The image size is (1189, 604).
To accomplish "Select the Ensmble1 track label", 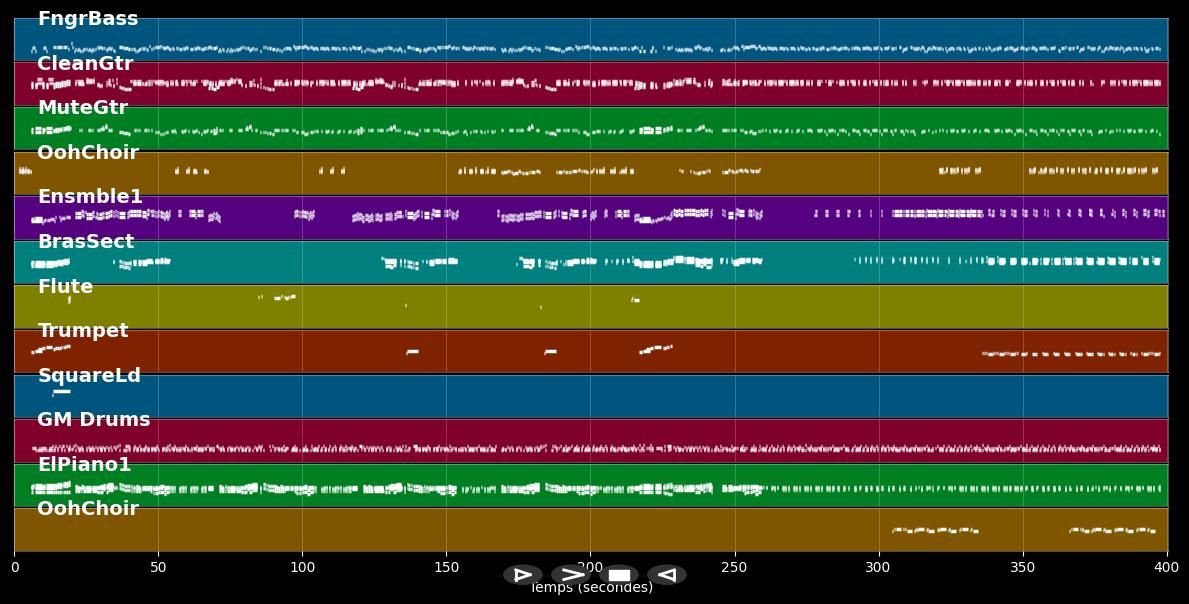I will [90, 197].
